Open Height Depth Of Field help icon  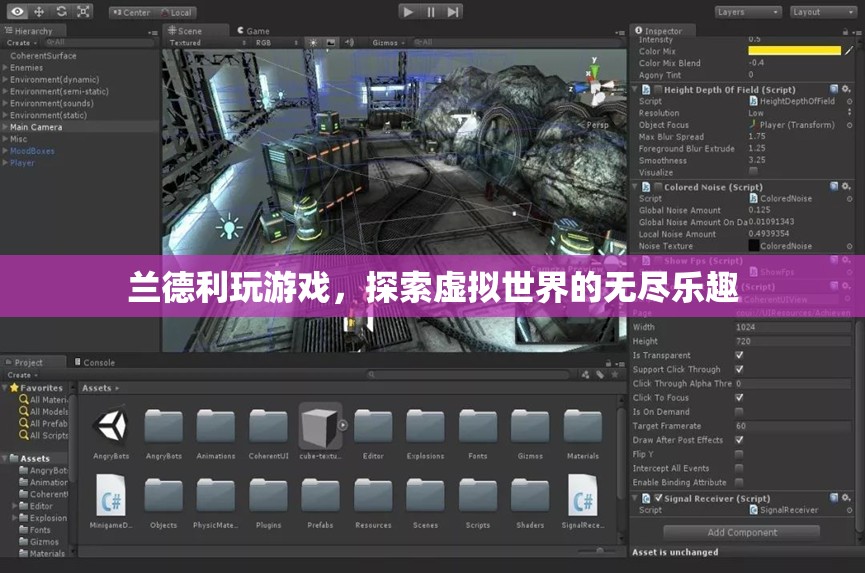click(834, 89)
